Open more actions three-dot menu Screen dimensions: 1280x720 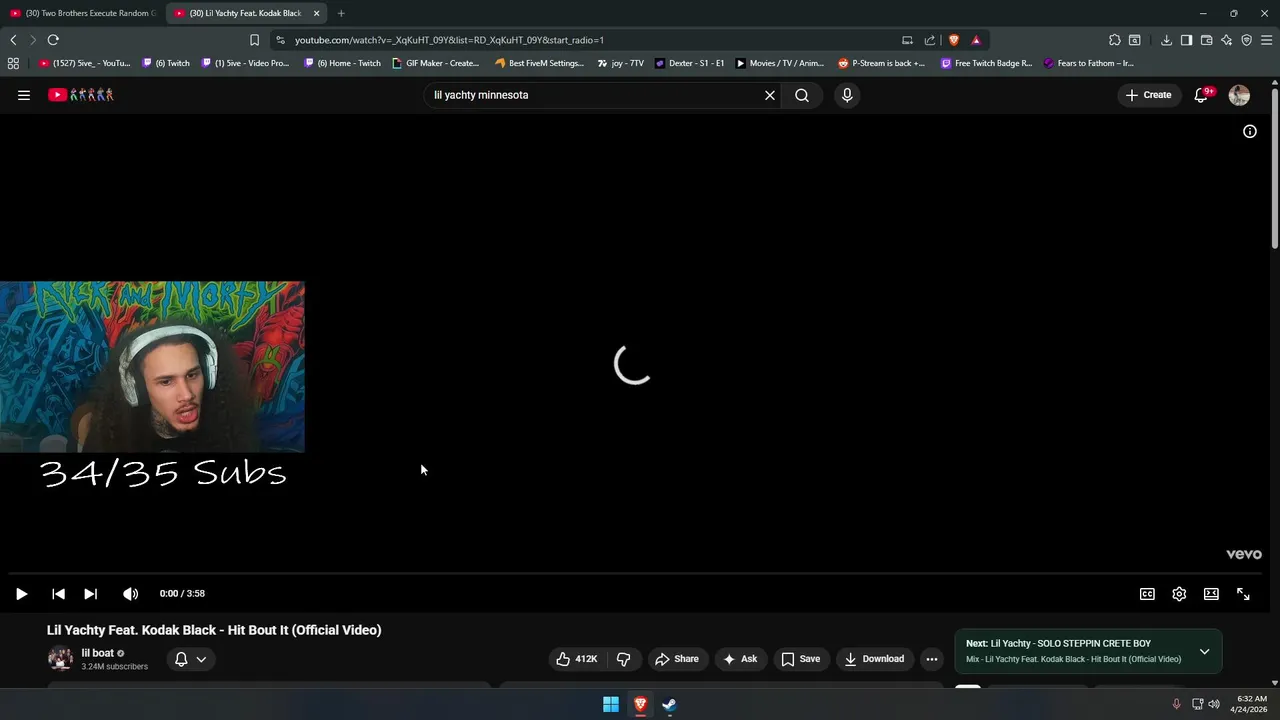tap(932, 659)
